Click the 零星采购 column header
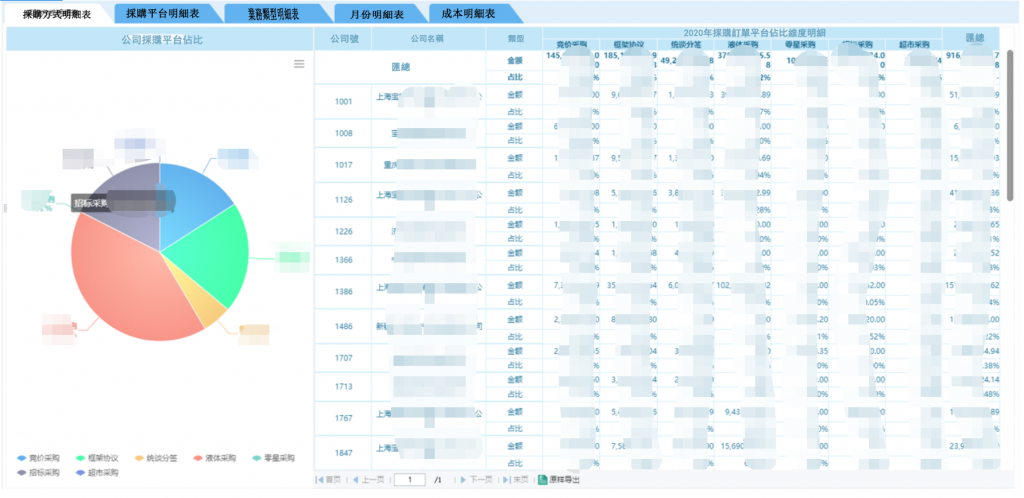Image resolution: width=1024 pixels, height=498 pixels. click(x=799, y=45)
